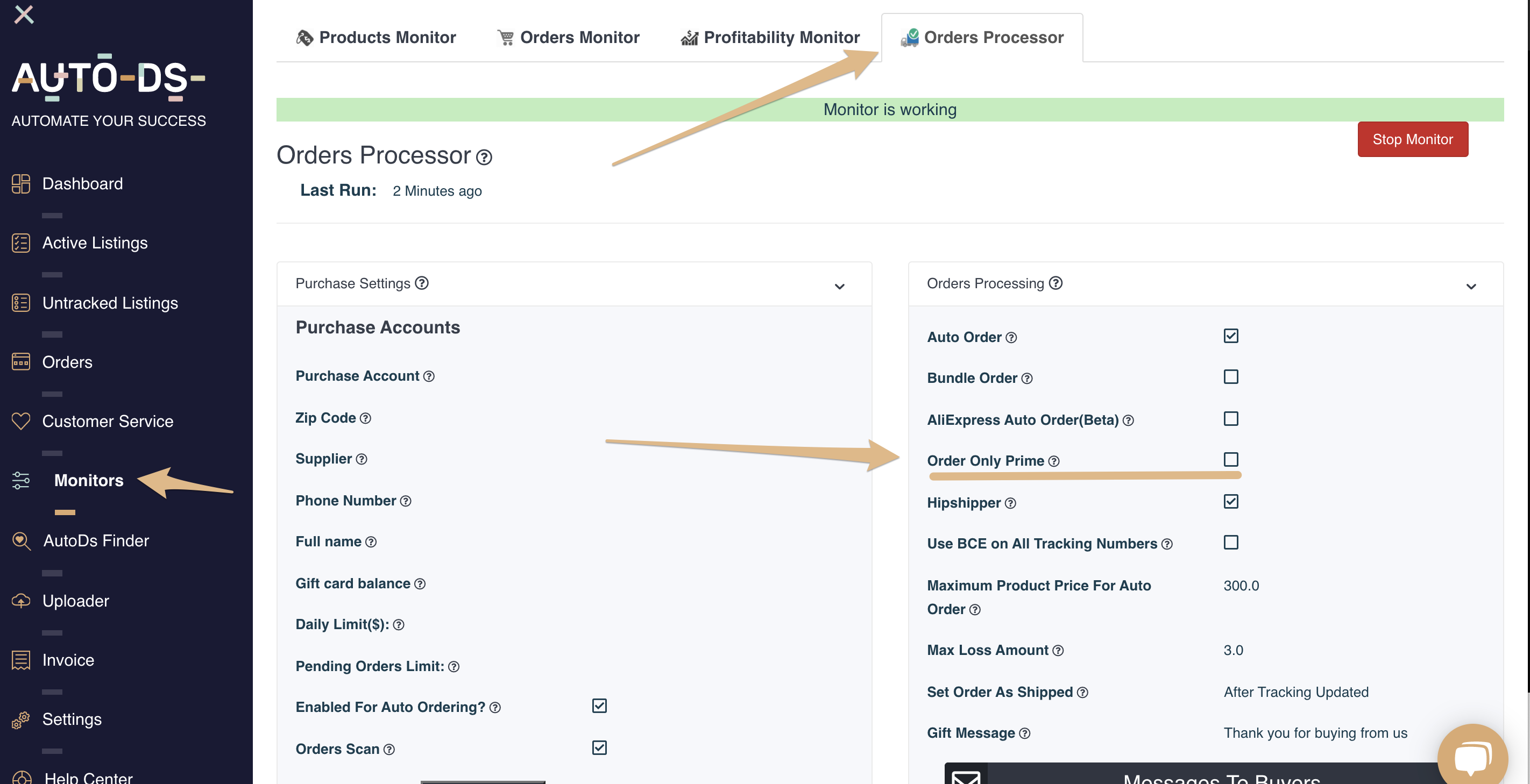Image resolution: width=1530 pixels, height=784 pixels.
Task: Click the Settings gears icon
Action: click(21, 719)
